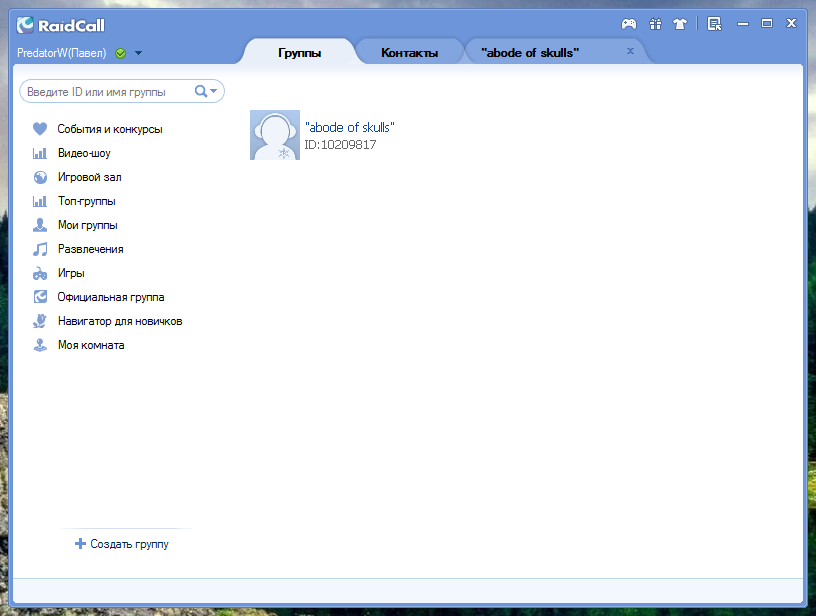Click the joystick icon for Моя комната

(40, 345)
